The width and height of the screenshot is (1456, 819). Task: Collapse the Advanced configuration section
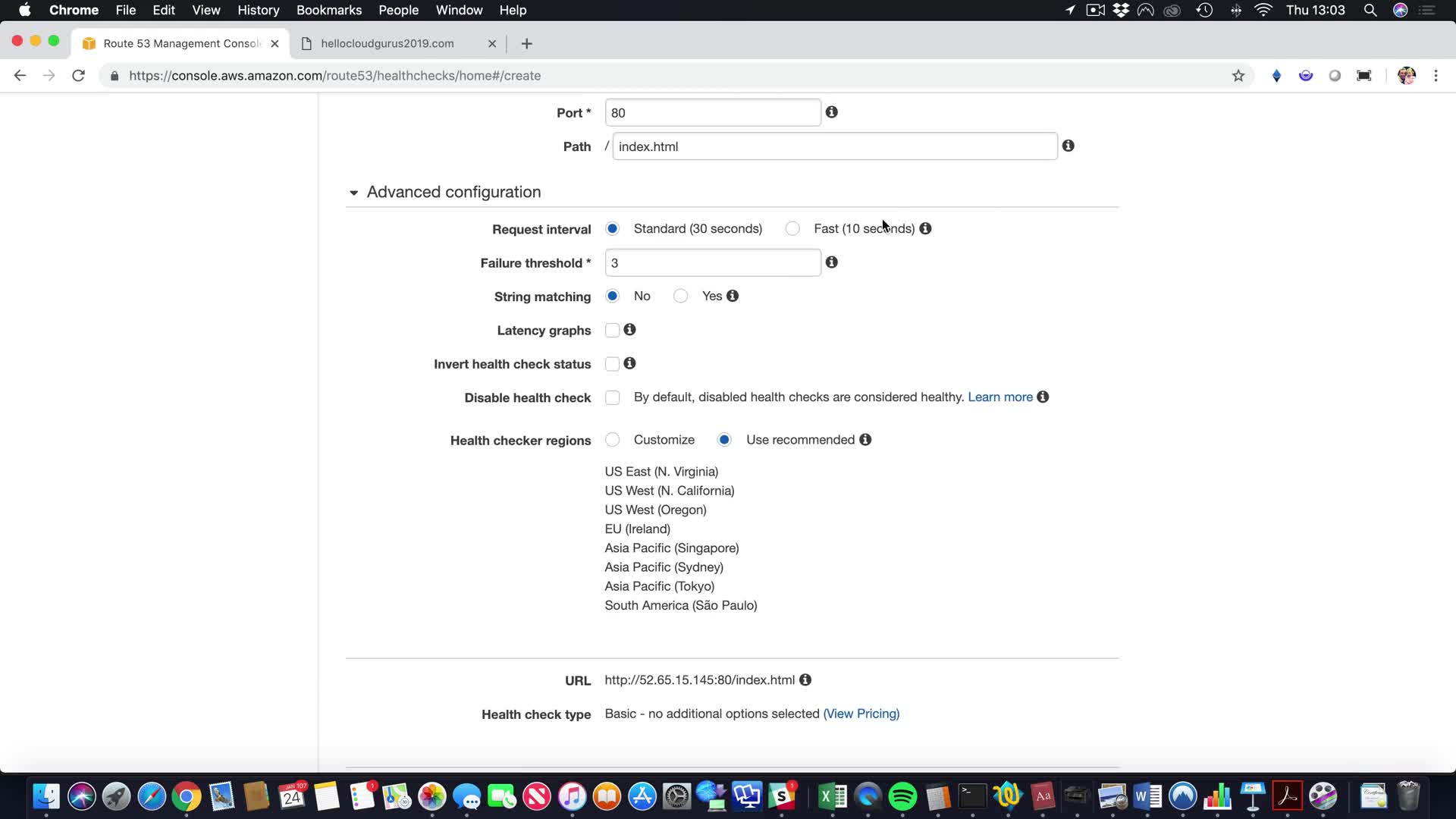pos(353,193)
